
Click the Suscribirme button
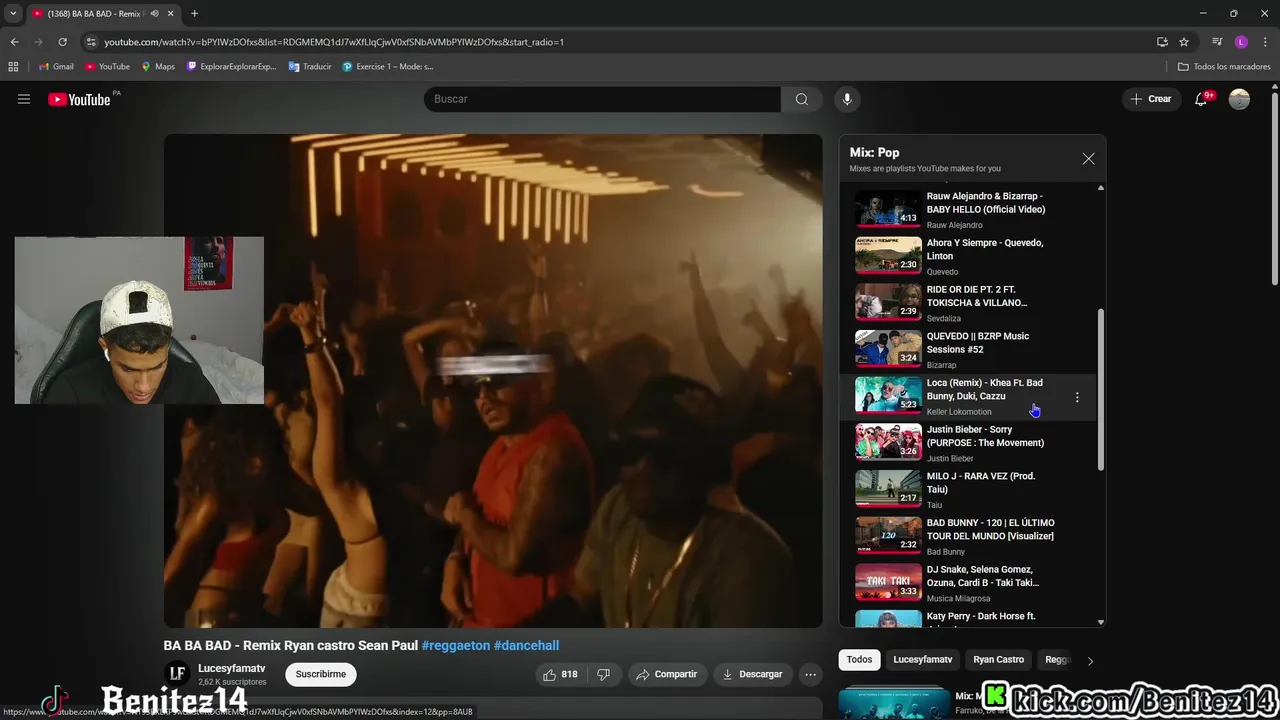click(x=321, y=674)
